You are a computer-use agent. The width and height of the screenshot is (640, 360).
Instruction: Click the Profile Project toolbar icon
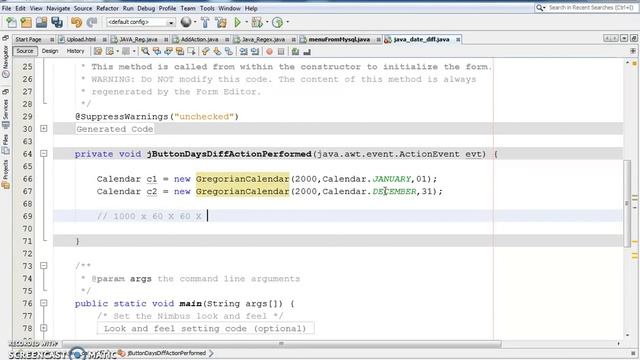pos(278,22)
